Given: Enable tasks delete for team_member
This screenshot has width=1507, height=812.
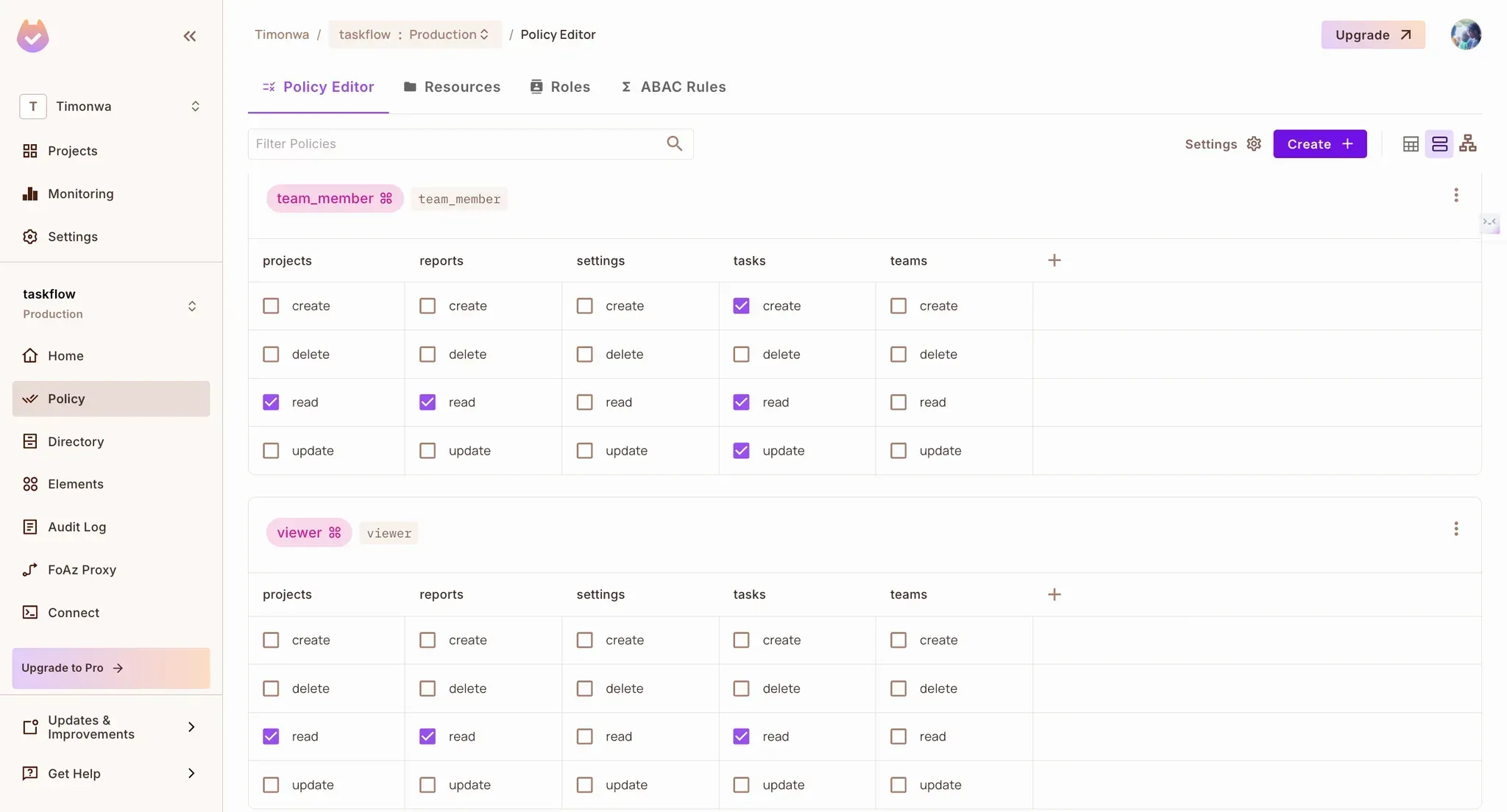Looking at the screenshot, I should point(741,355).
